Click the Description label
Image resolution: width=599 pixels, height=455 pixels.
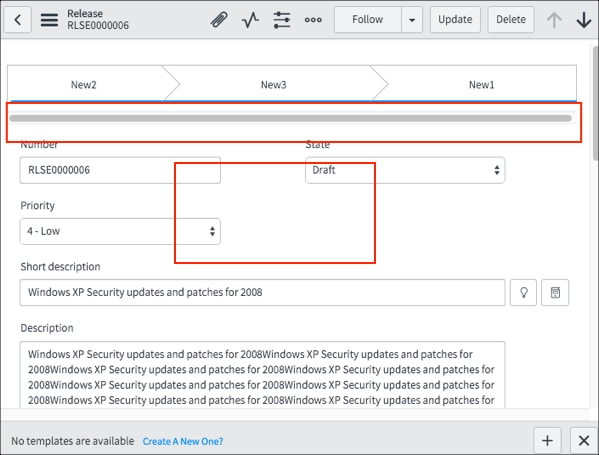pyautogui.click(x=47, y=328)
